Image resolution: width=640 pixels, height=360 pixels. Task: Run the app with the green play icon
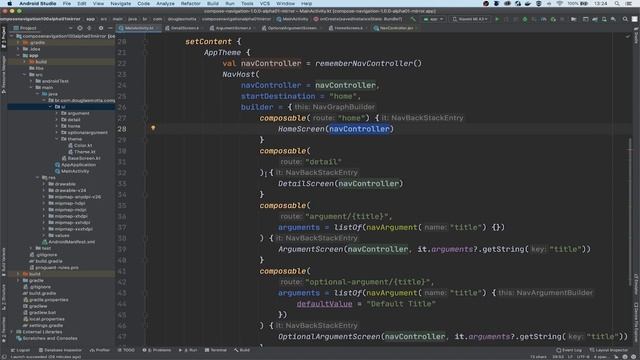pyautogui.click(x=497, y=19)
